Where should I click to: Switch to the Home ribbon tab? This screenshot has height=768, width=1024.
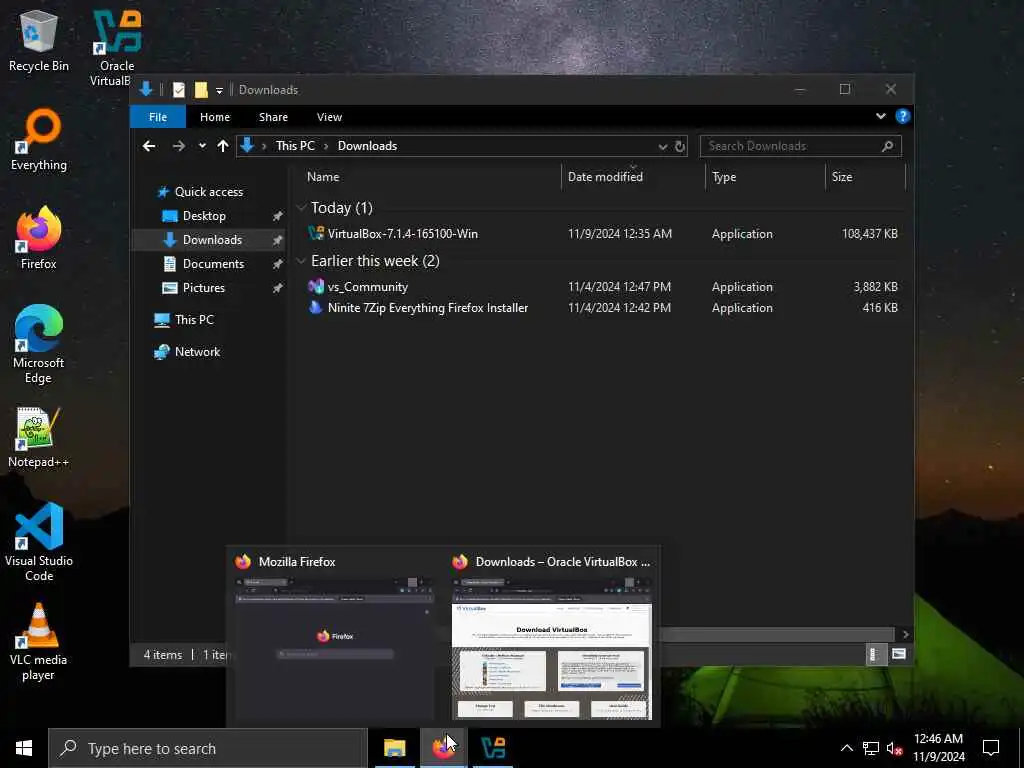[x=215, y=117]
